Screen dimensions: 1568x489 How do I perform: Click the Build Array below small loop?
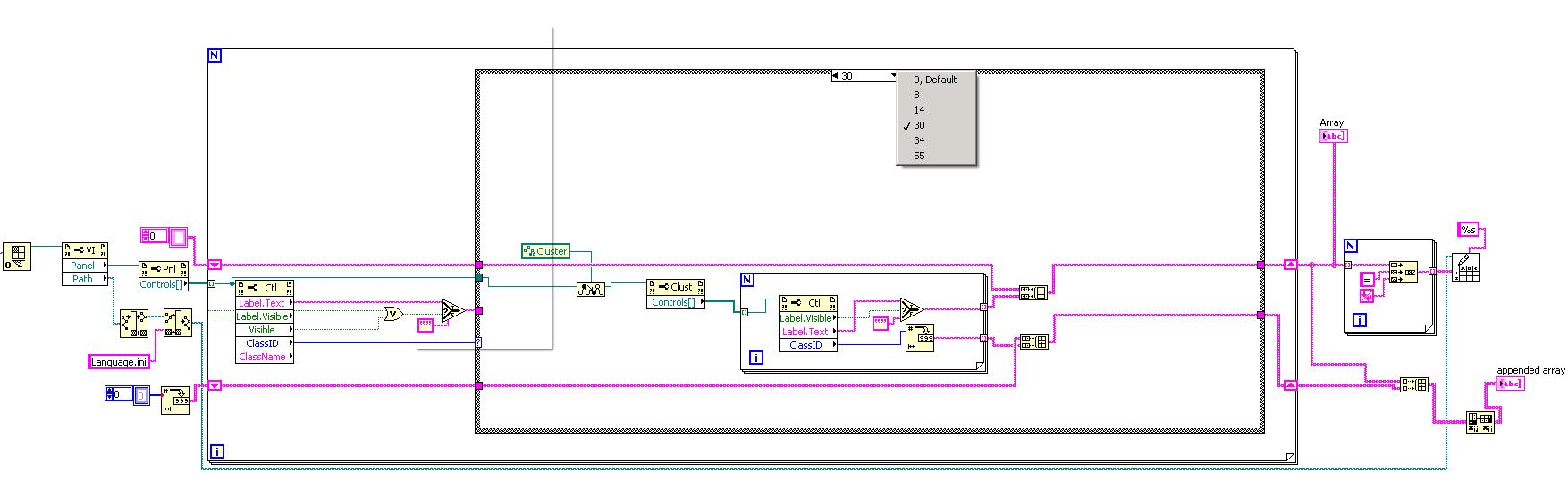(1414, 384)
